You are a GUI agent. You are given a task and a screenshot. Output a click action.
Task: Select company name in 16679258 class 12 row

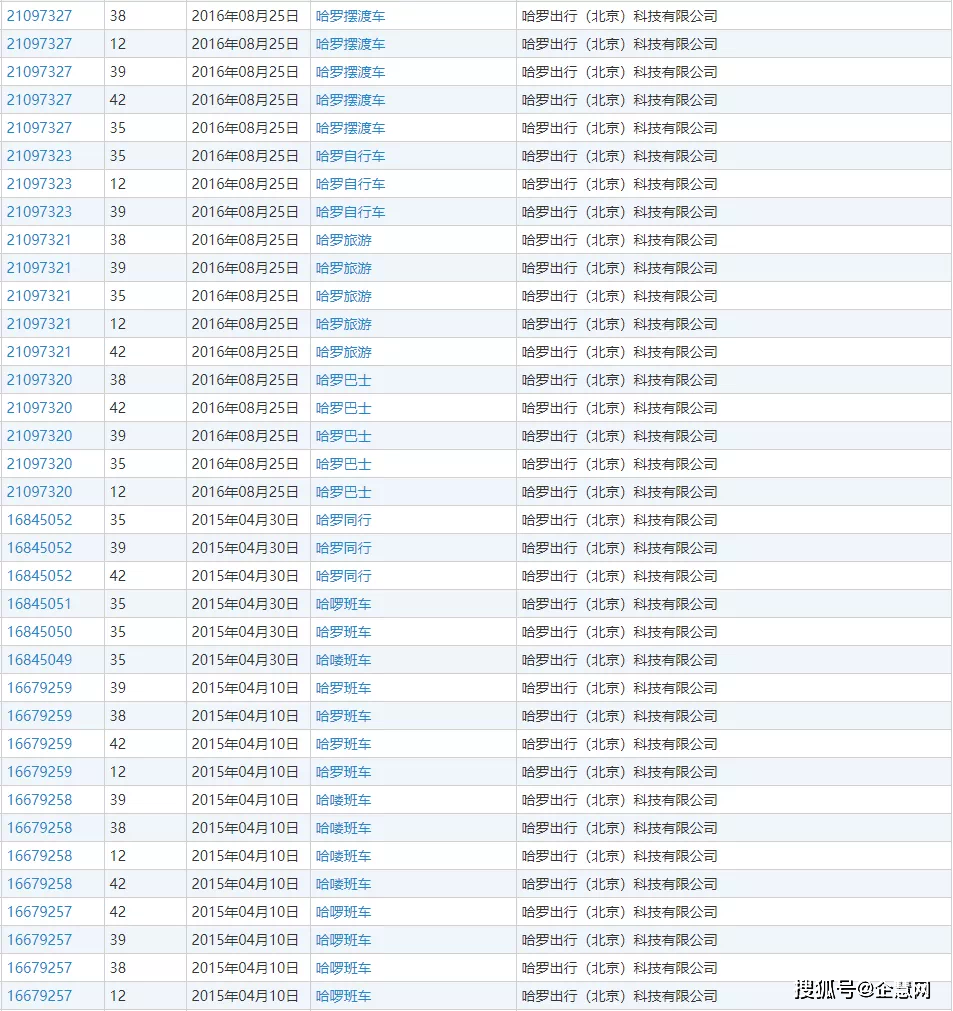click(620, 856)
